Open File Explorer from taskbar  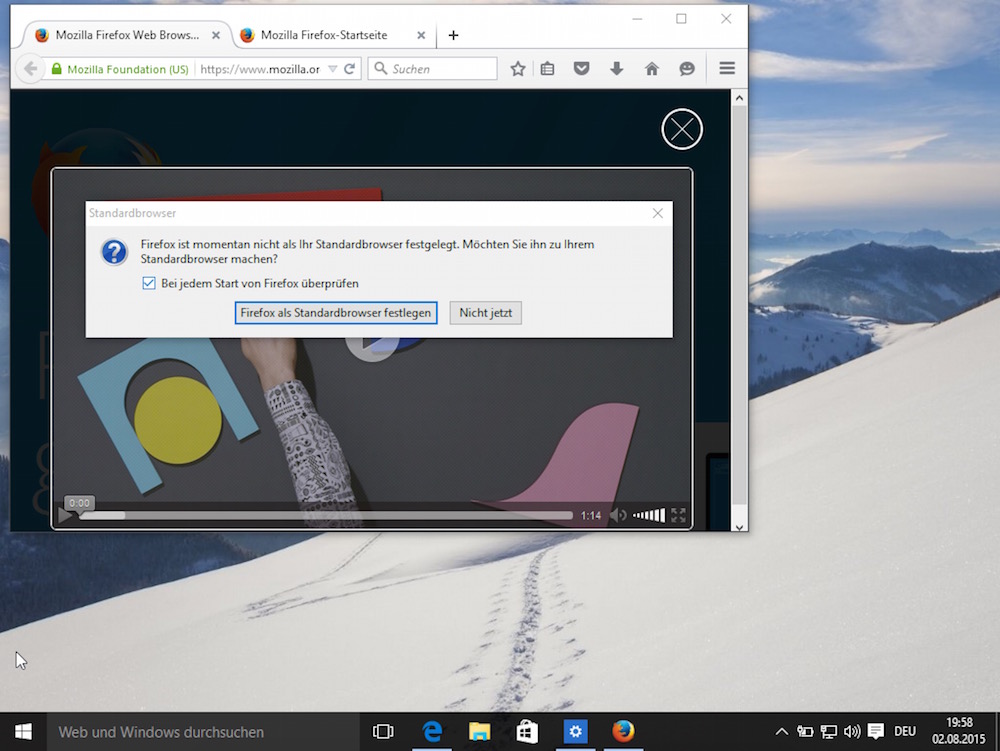[x=479, y=732]
